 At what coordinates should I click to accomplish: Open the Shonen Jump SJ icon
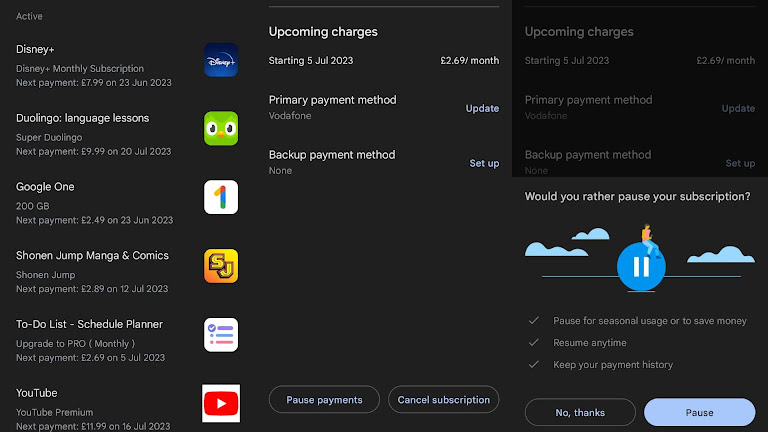(221, 266)
